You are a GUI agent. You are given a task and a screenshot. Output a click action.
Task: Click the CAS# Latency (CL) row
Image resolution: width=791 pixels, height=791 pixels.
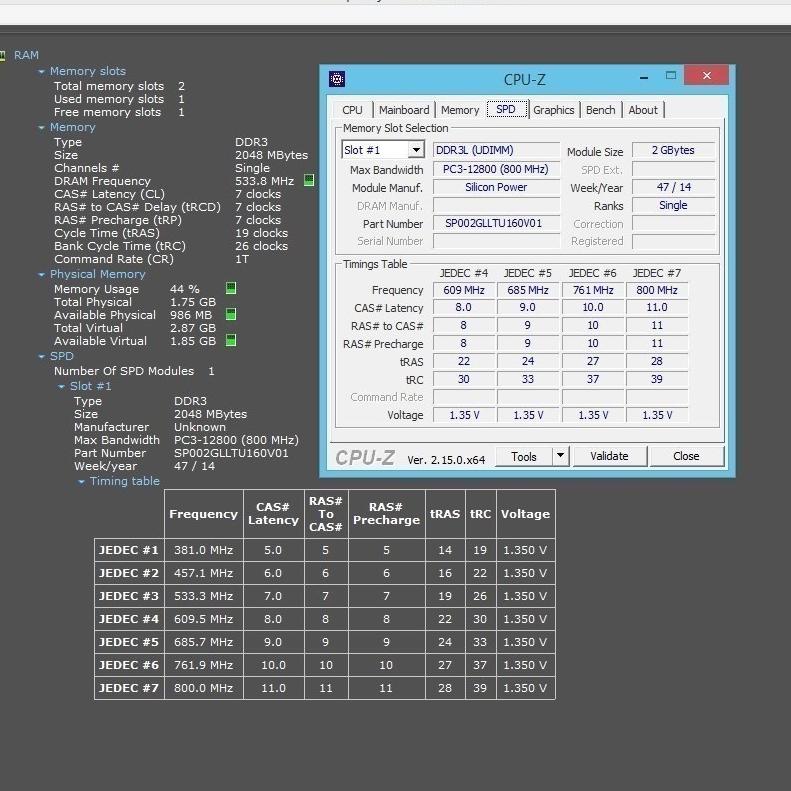[x=167, y=194]
